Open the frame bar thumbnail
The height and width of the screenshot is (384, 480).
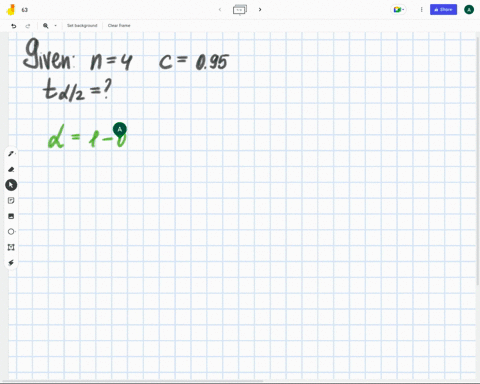pyautogui.click(x=240, y=10)
